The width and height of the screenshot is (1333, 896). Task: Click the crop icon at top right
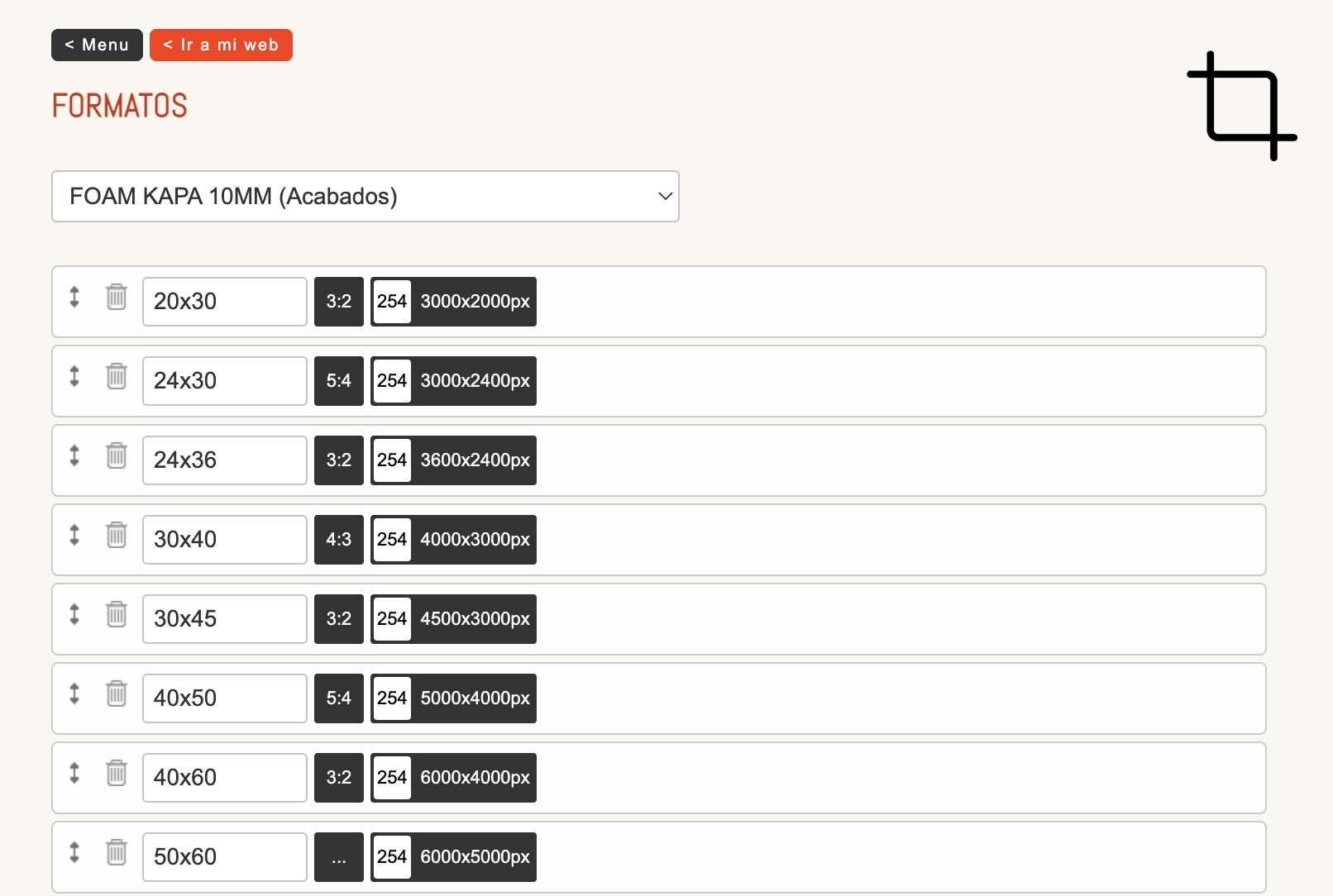coord(1241,107)
